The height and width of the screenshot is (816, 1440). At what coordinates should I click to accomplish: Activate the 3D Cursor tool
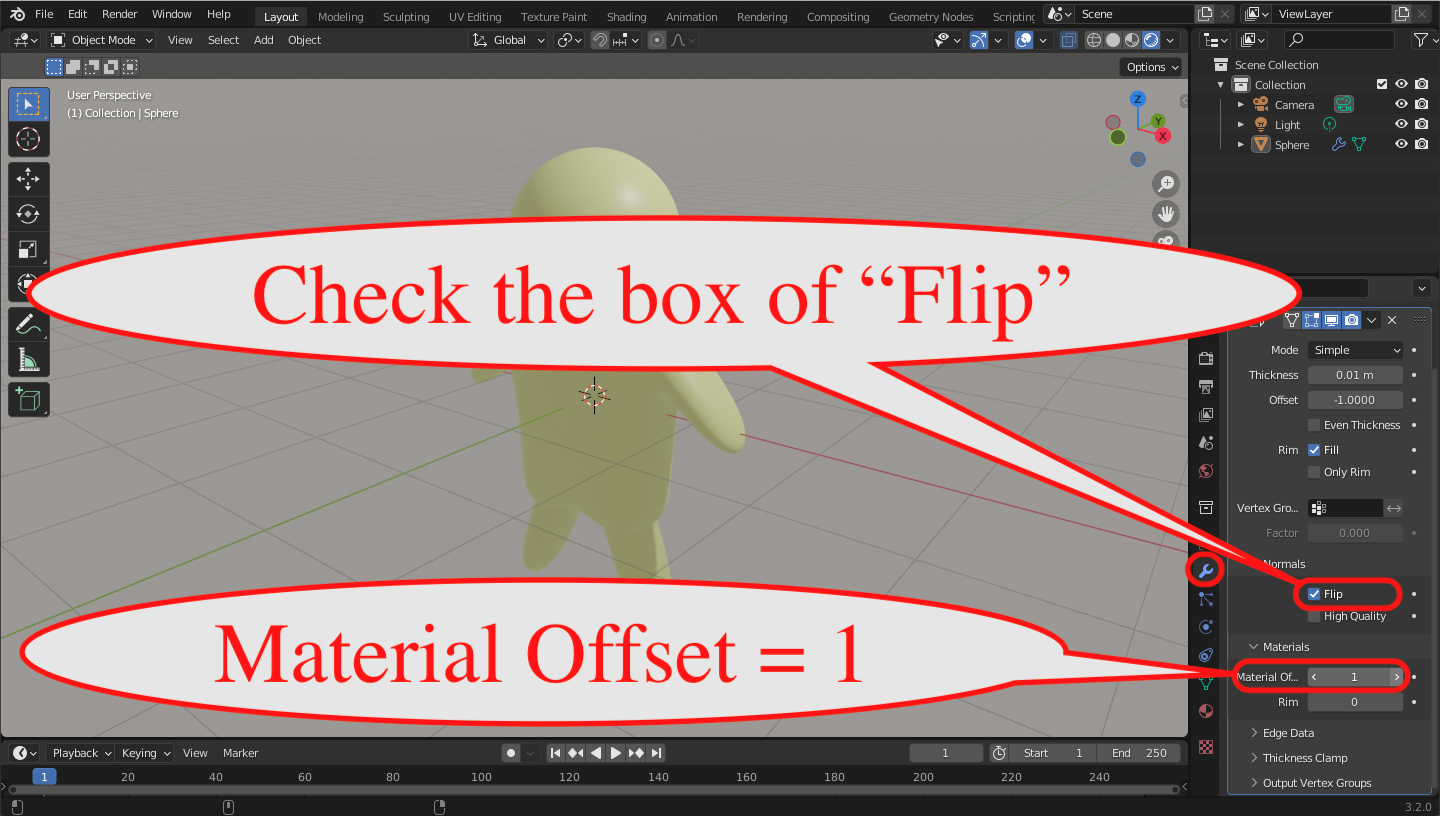(x=28, y=140)
